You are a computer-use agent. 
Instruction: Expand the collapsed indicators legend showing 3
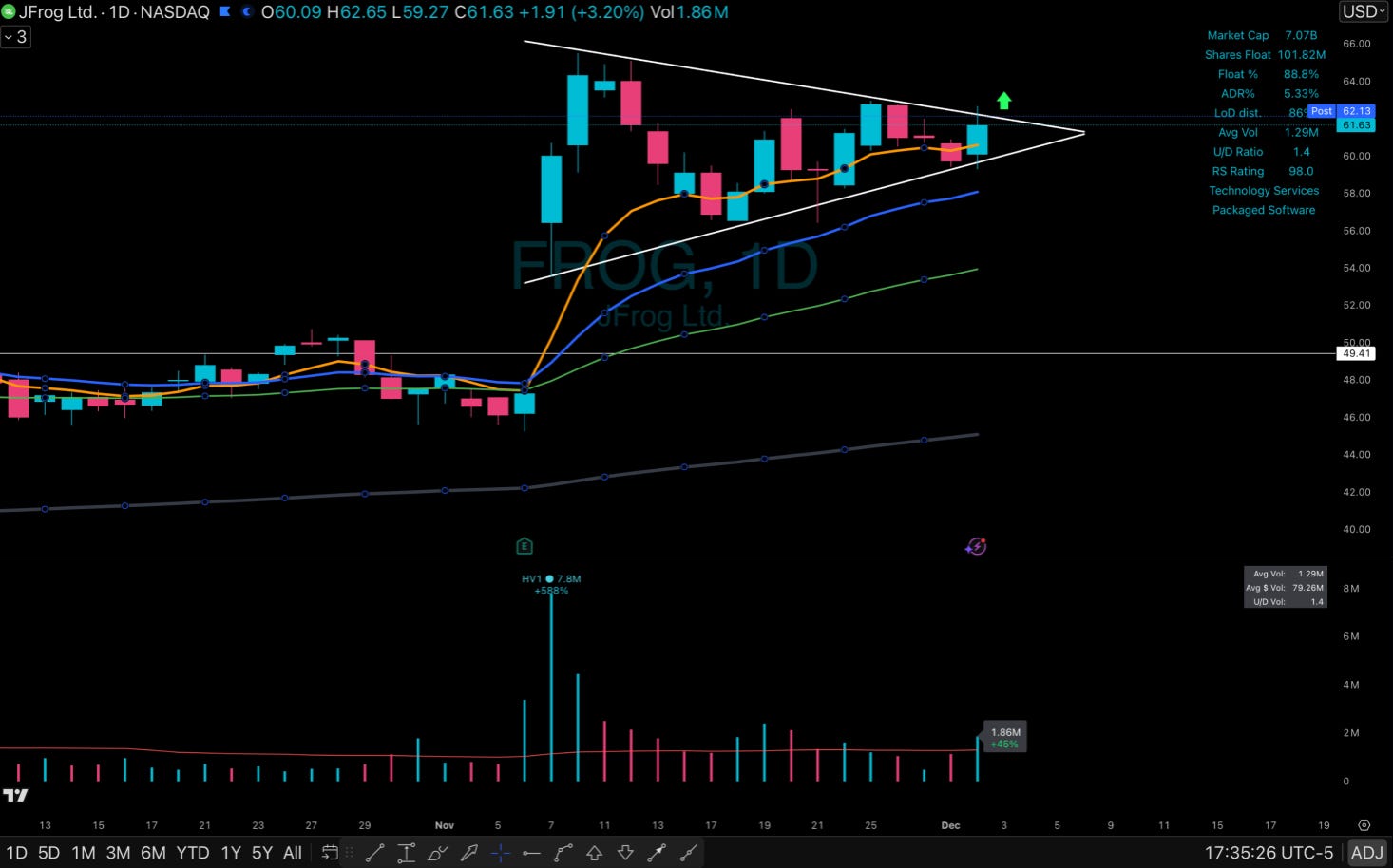tap(15, 37)
